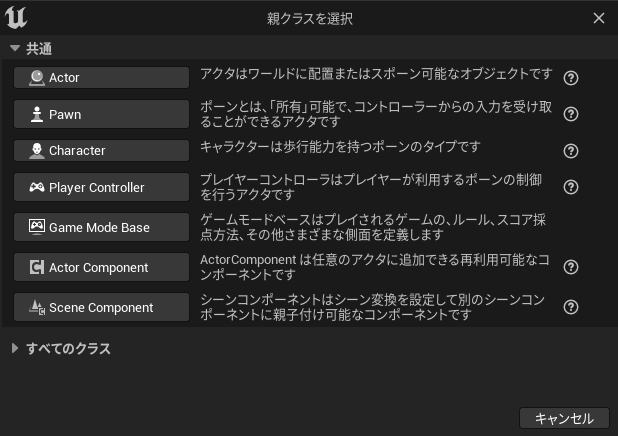This screenshot has height=436, width=618.
Task: Click the Scene Component icon
Action: click(x=36, y=307)
